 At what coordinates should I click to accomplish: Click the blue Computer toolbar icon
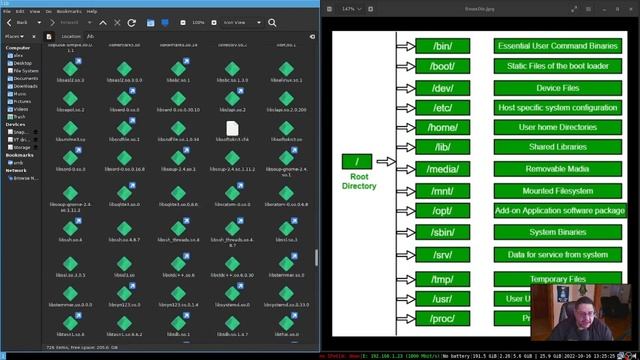tap(165, 23)
